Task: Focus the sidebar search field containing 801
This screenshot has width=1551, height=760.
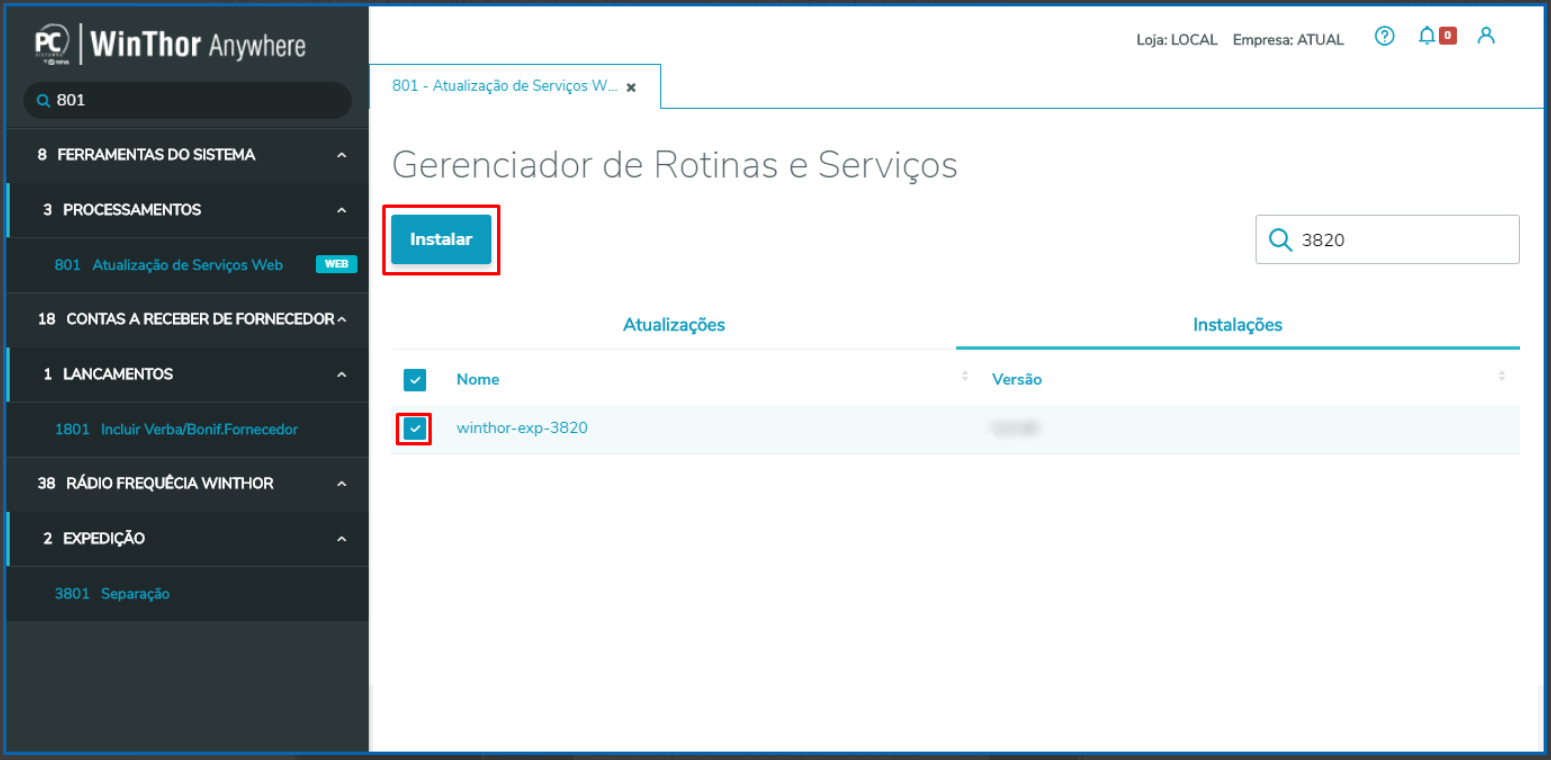Action: (187, 100)
